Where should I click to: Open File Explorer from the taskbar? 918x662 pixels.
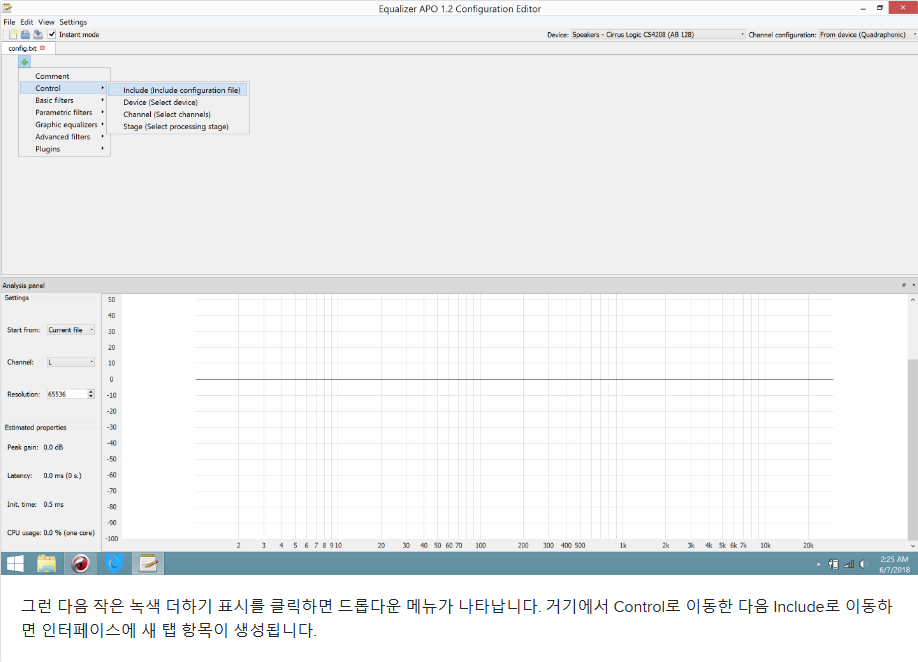46,564
